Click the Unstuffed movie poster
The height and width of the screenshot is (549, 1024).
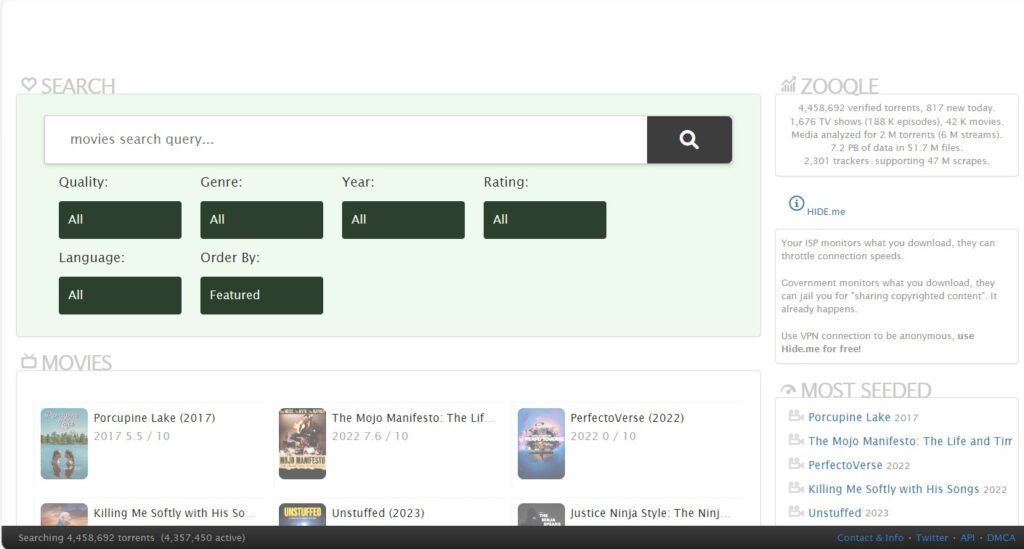302,514
